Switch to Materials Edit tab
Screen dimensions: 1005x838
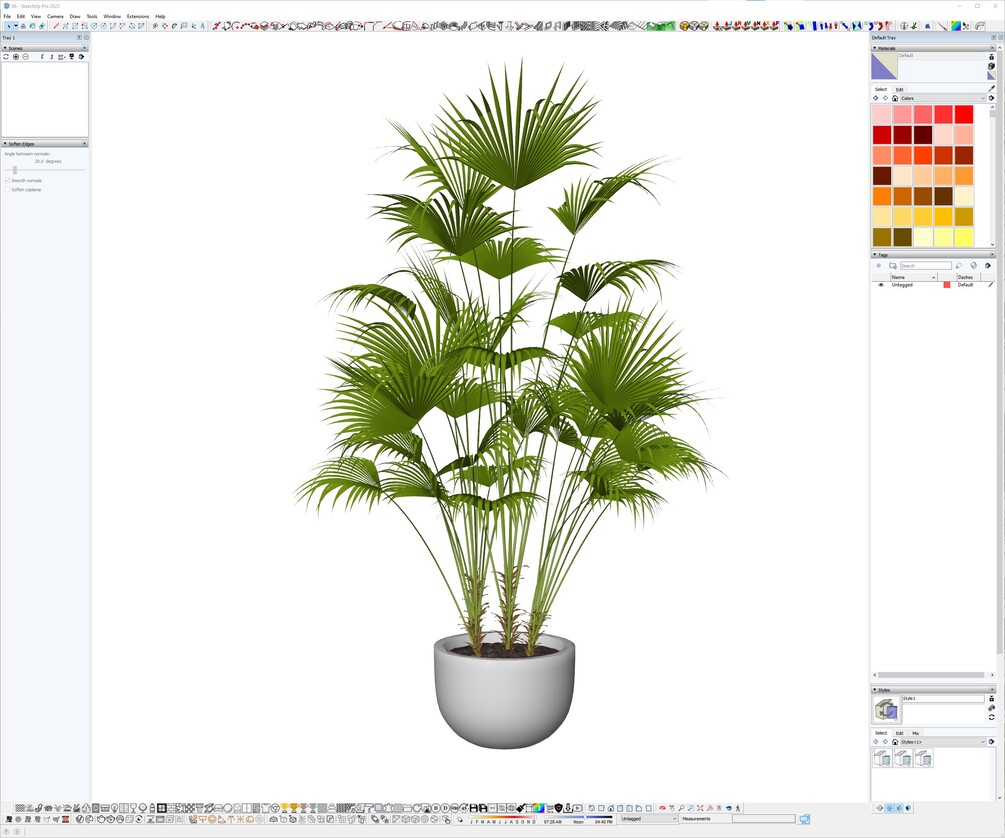coord(899,89)
